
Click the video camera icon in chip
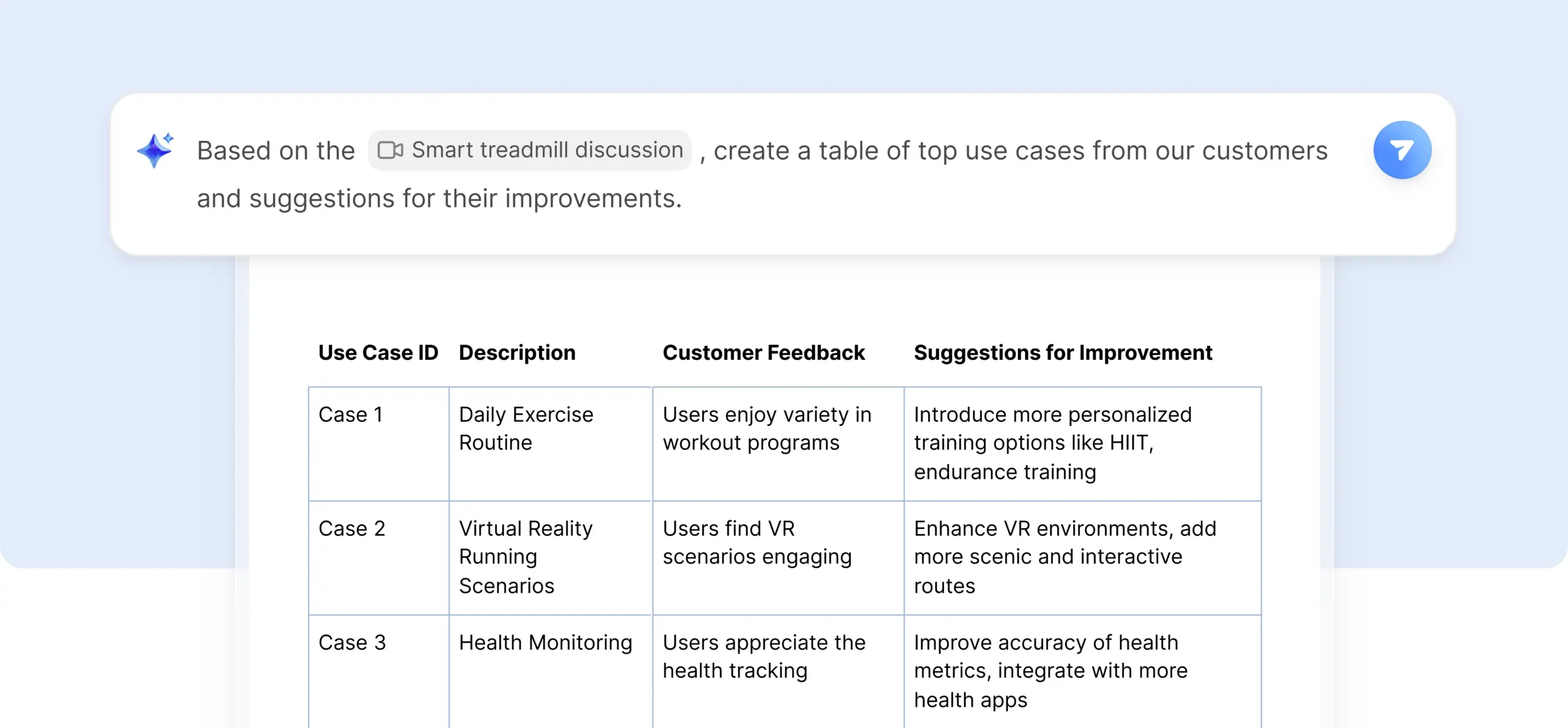[x=390, y=150]
